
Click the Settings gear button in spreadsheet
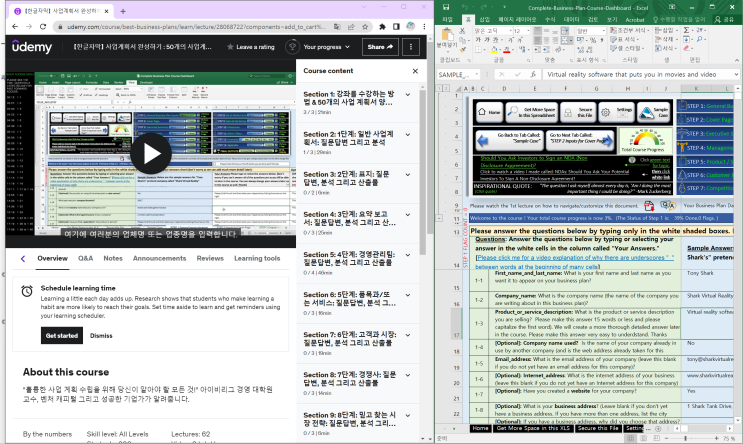point(616,112)
